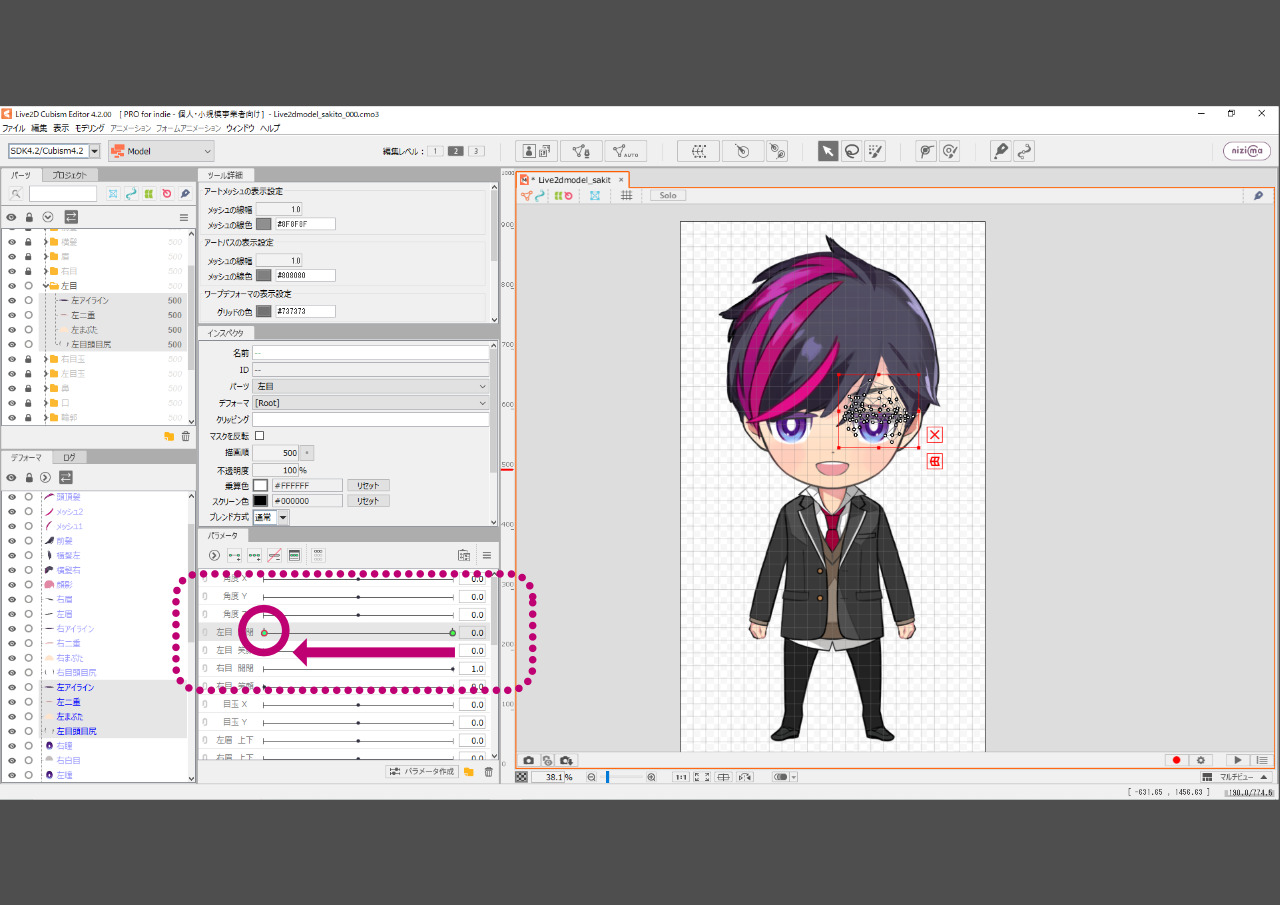Screen dimensions: 1280x905
Task: Click the パラメータ作成 button
Action: coord(422,772)
